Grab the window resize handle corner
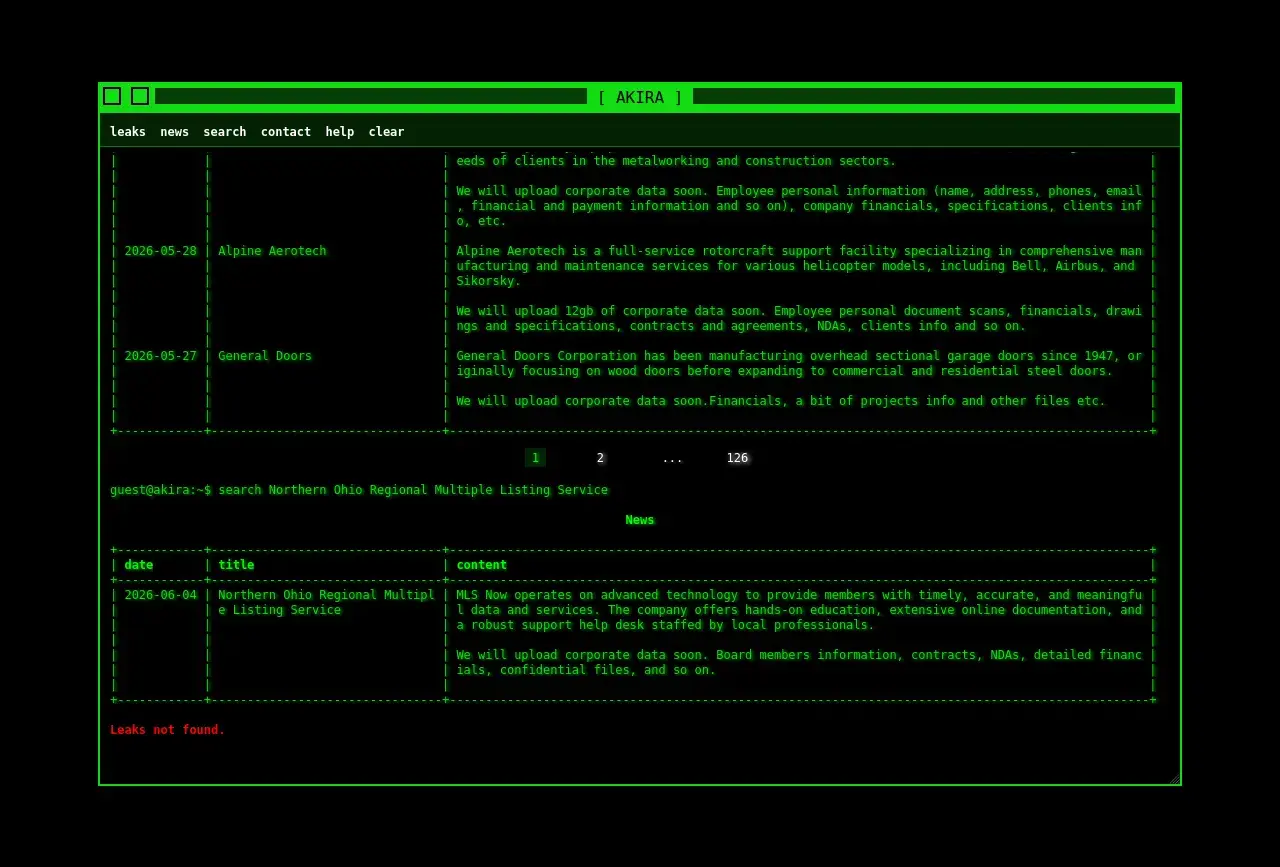 tap(1174, 779)
